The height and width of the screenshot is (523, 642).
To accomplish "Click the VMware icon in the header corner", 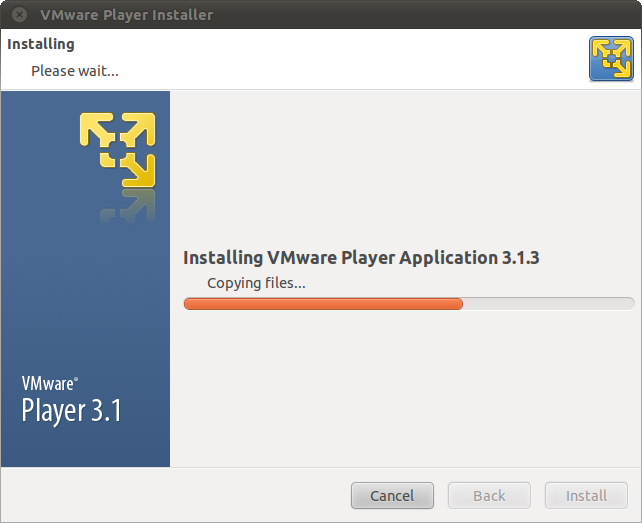I will coord(611,58).
